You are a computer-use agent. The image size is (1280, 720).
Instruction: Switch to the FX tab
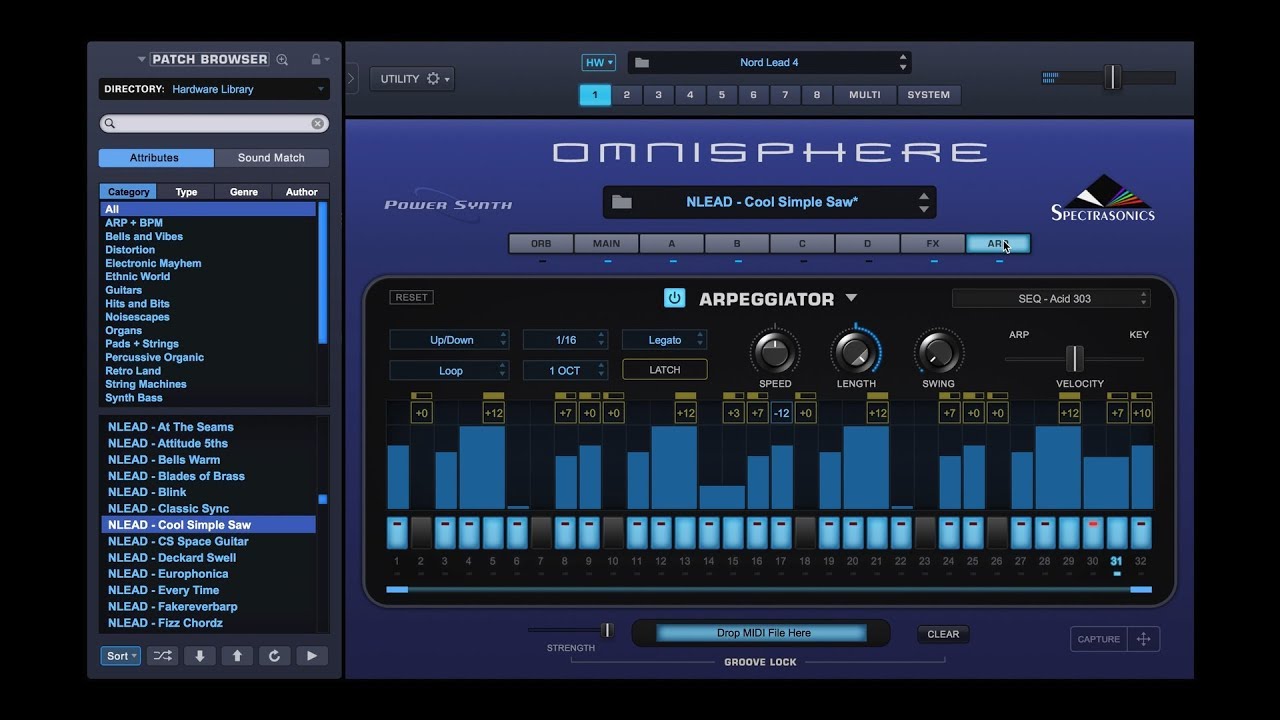pyautogui.click(x=932, y=243)
